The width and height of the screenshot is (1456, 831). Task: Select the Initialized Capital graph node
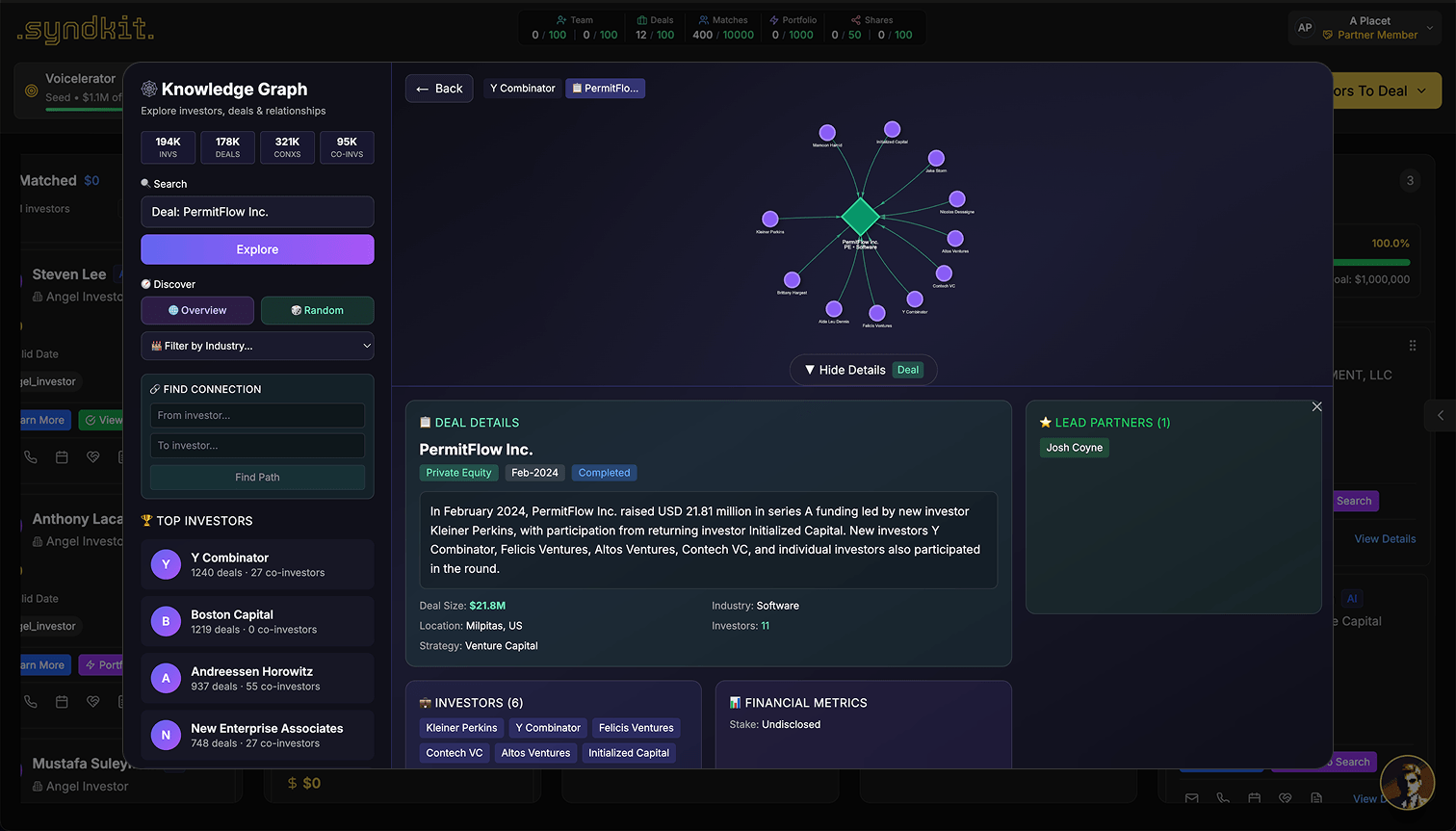893,129
